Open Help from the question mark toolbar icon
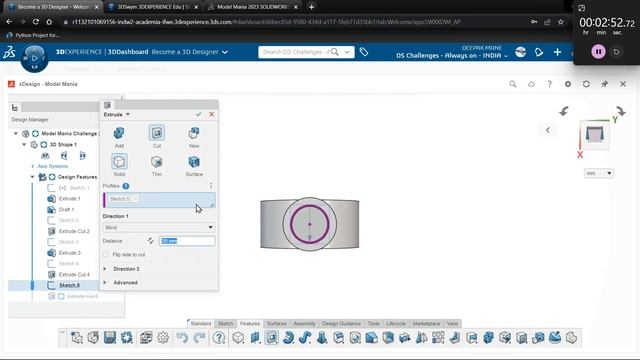The height and width of the screenshot is (360, 640). point(219,338)
